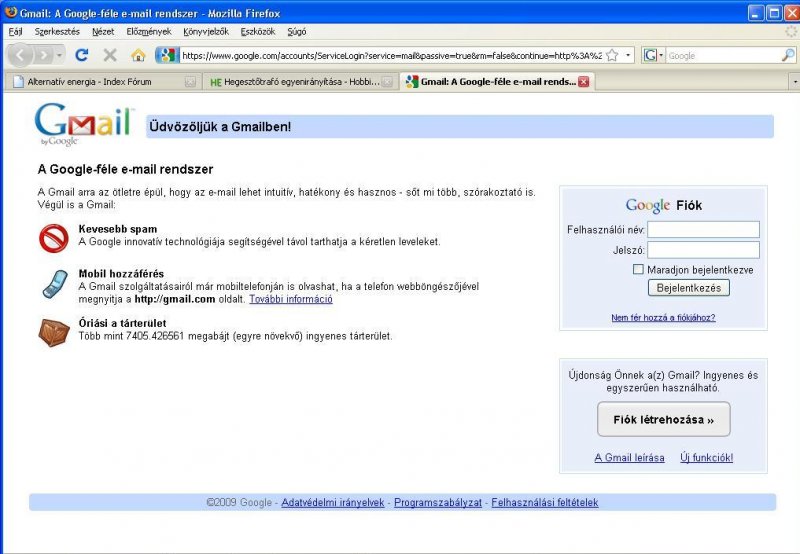Image resolution: width=800 pixels, height=554 pixels.
Task: Close the Hegesztőtrafó tab
Action: pyautogui.click(x=388, y=82)
